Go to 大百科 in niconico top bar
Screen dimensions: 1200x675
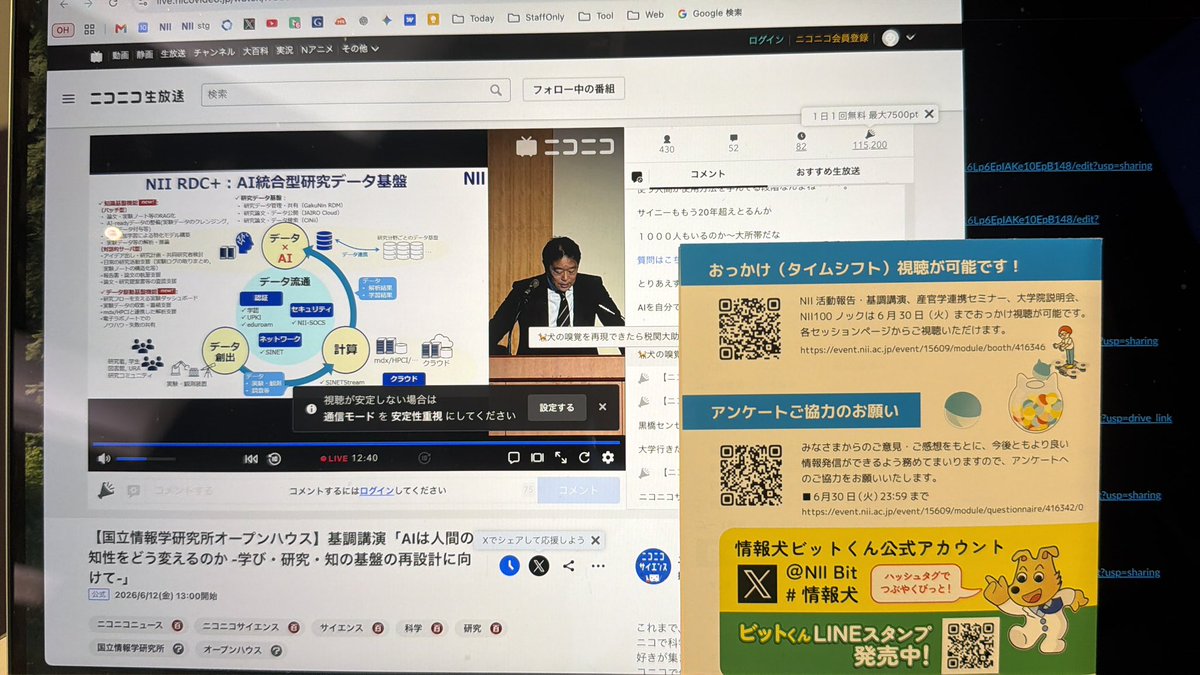pos(255,51)
